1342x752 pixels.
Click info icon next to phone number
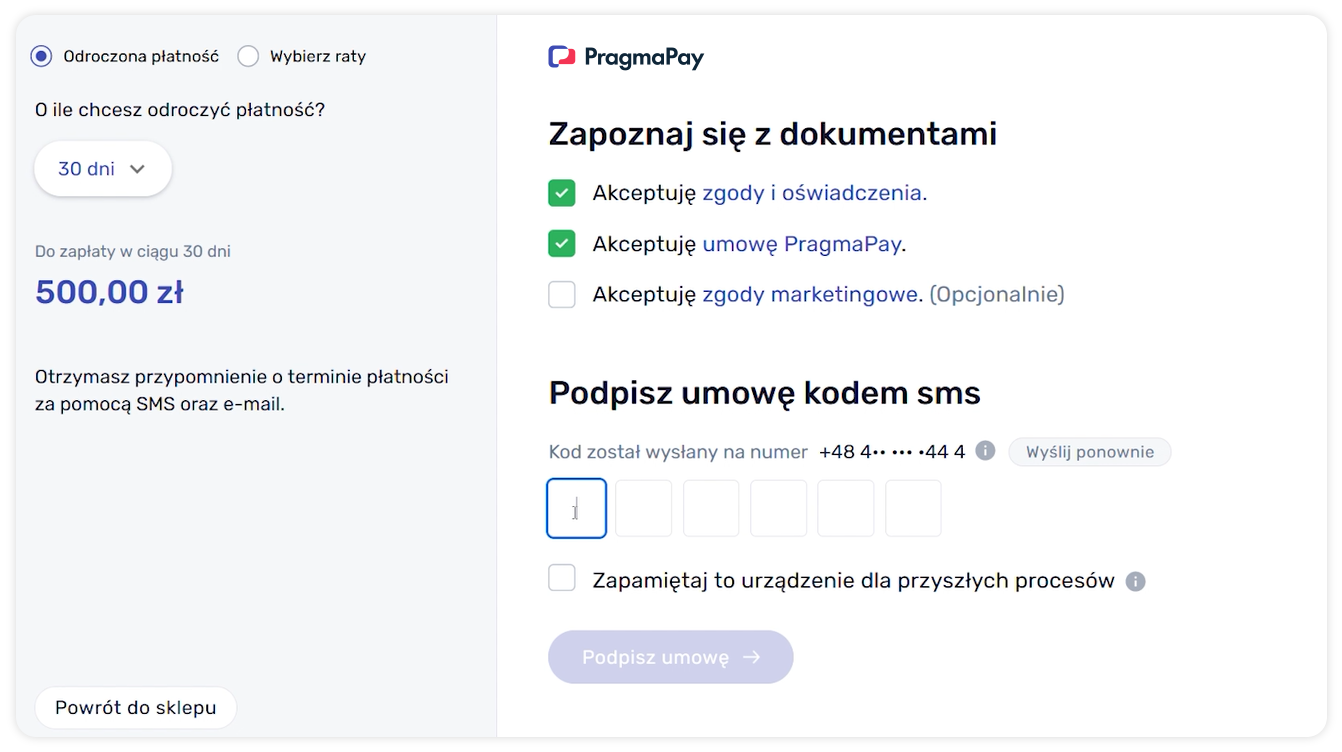coord(985,451)
